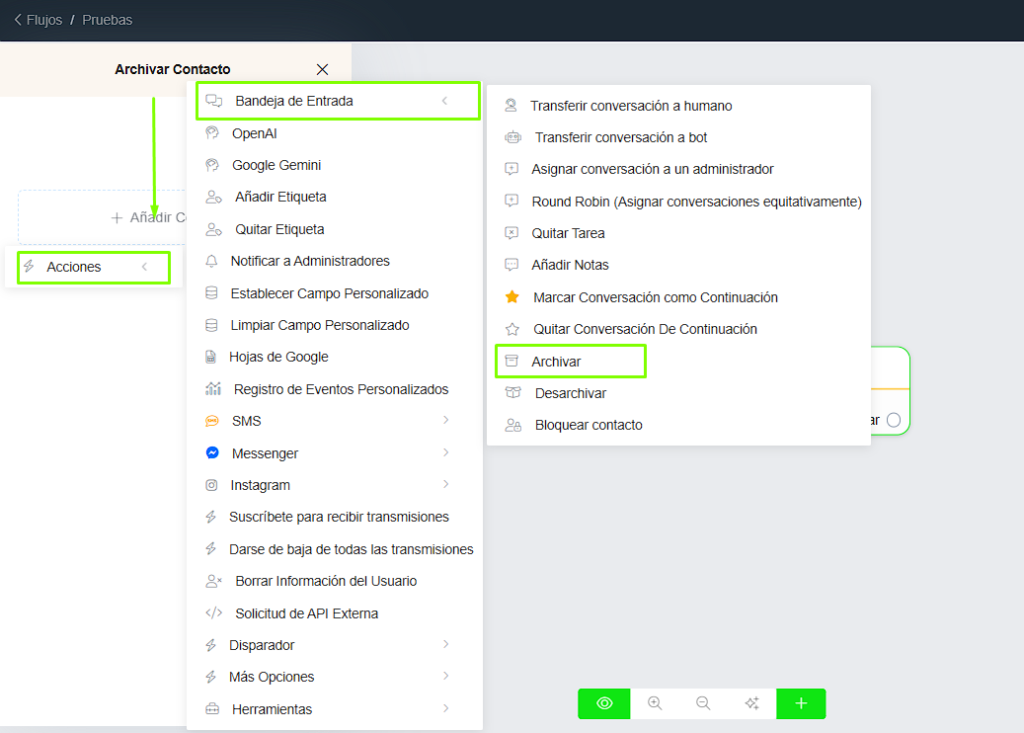Expand the Disparador submenu
The width and height of the screenshot is (1024, 733).
click(445, 645)
